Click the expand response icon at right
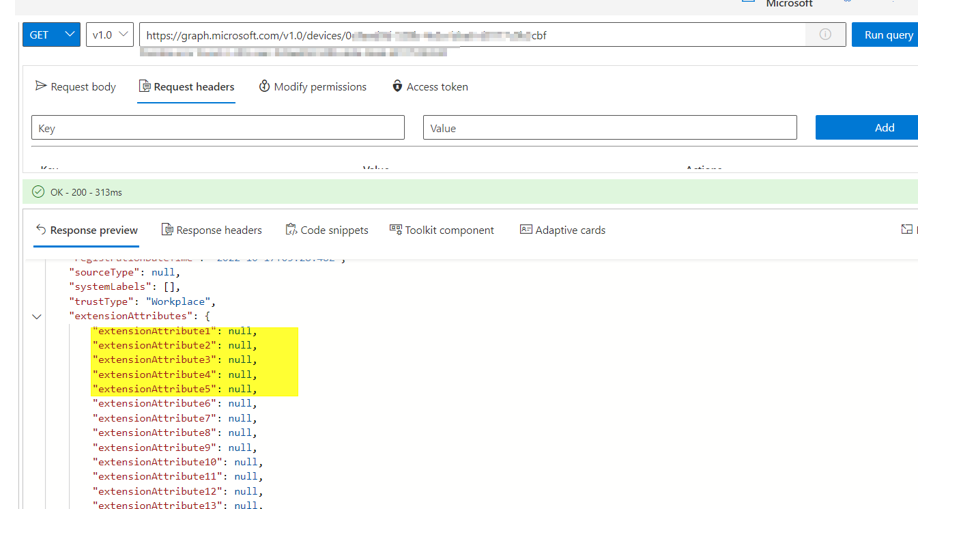Viewport: 956px width, 555px height. [x=907, y=229]
